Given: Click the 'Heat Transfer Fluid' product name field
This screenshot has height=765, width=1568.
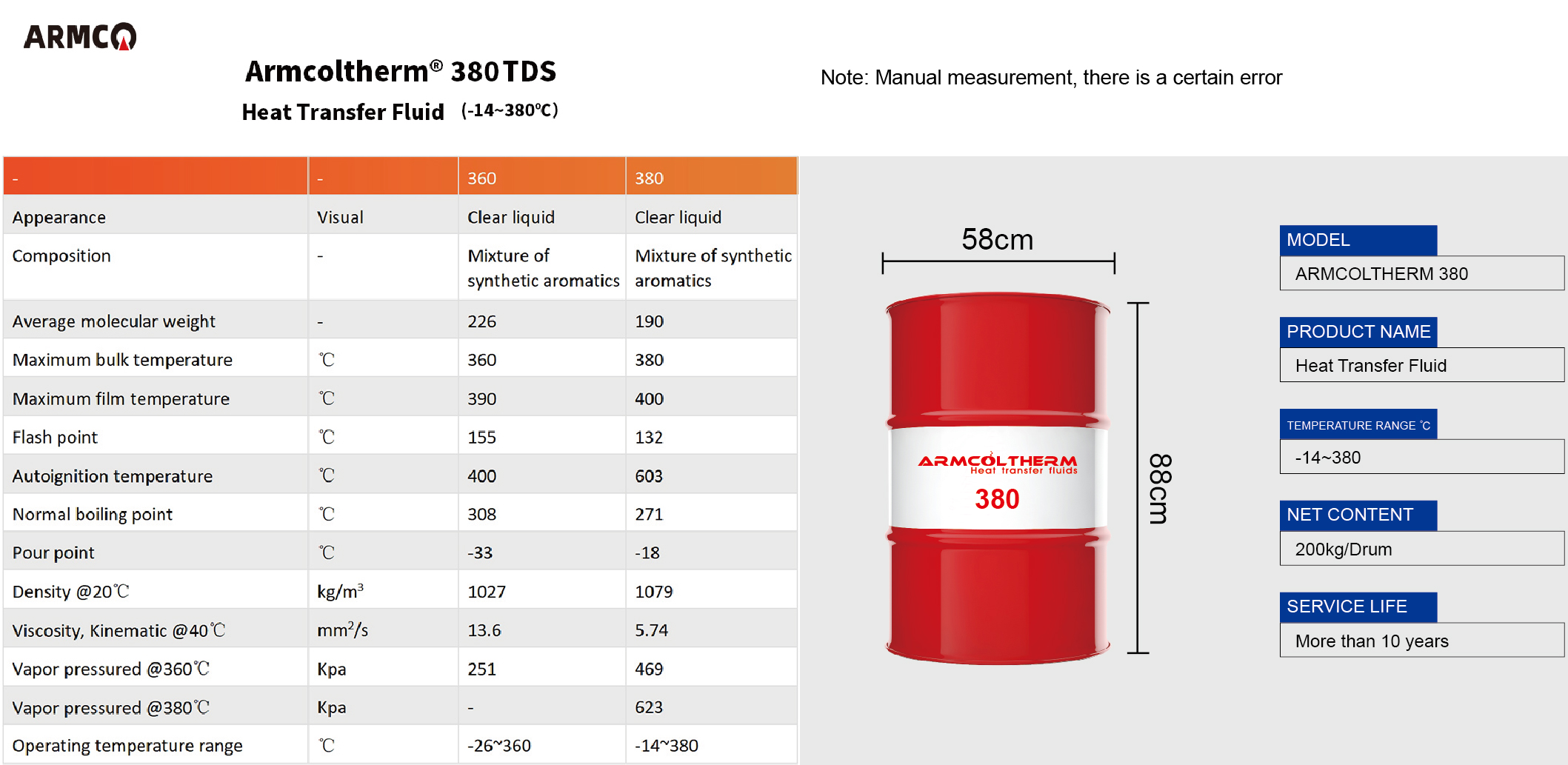Looking at the screenshot, I should pyautogui.click(x=1422, y=365).
